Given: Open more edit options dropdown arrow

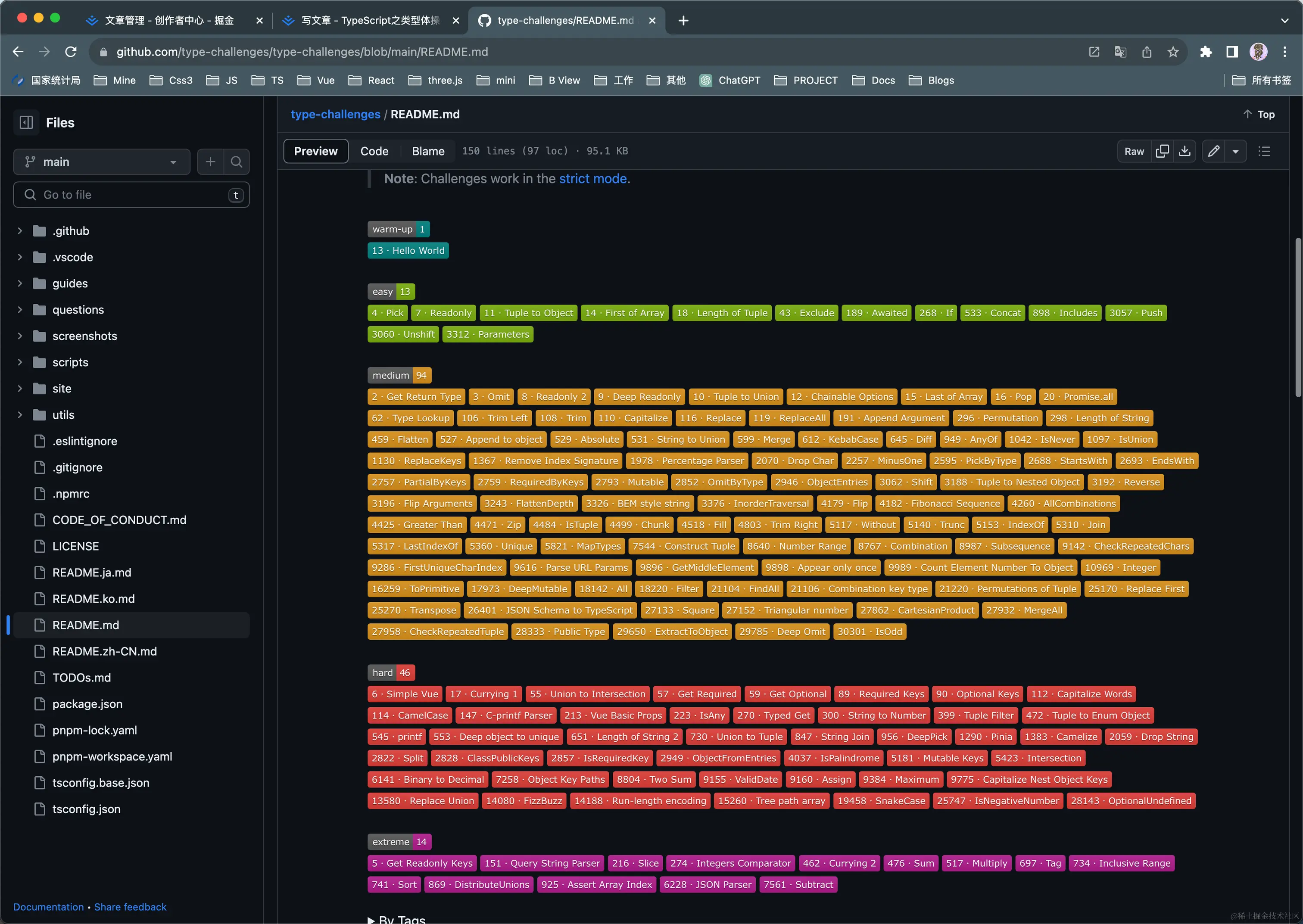Looking at the screenshot, I should point(1236,151).
